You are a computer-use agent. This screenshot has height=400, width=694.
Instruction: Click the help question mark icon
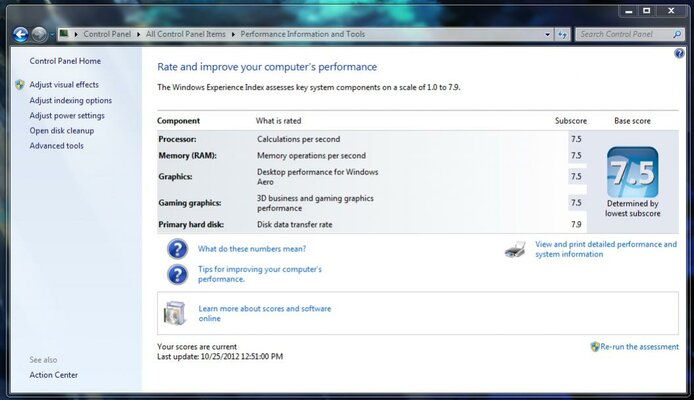(680, 53)
